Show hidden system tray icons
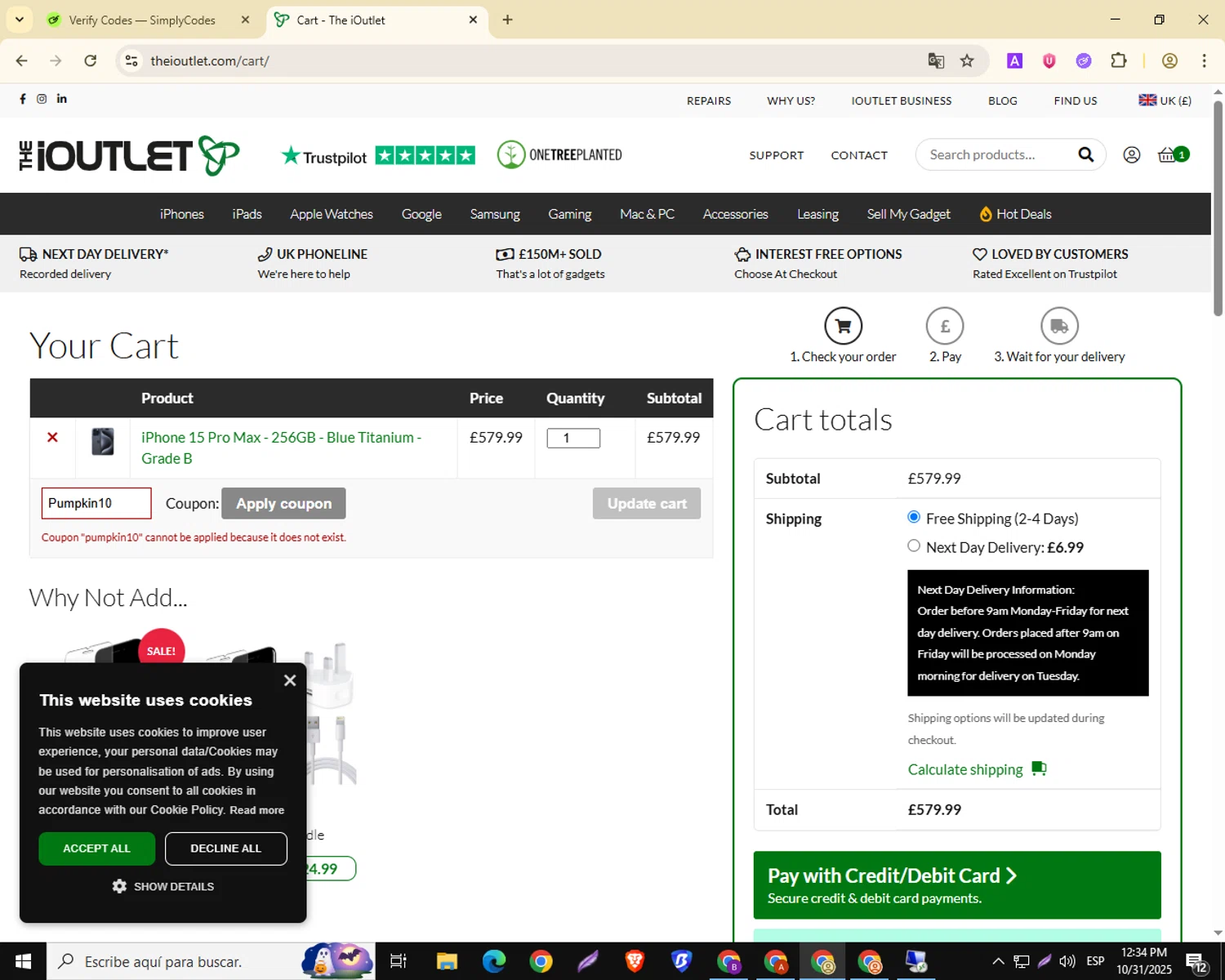This screenshot has height=980, width=1225. (998, 961)
